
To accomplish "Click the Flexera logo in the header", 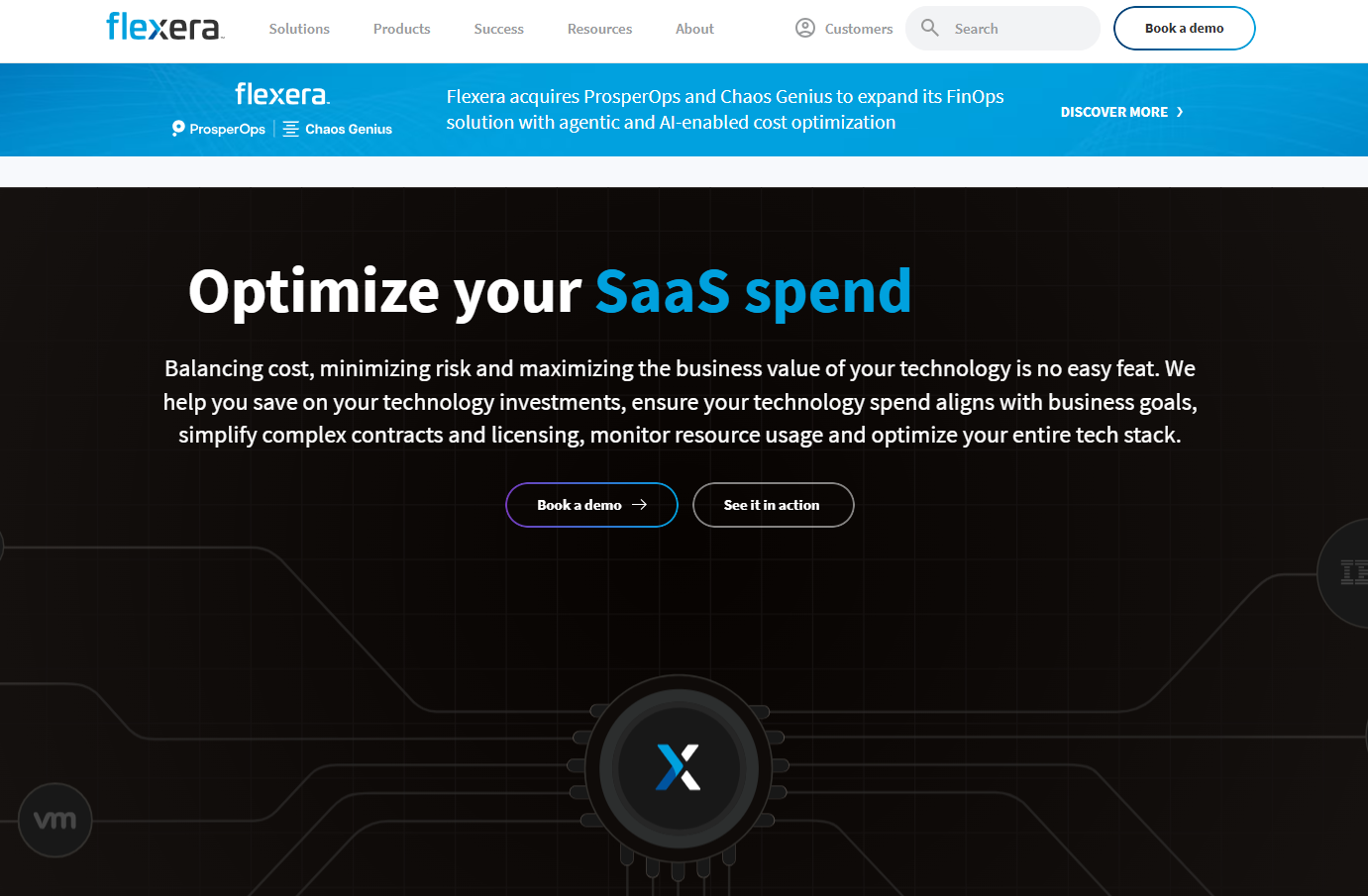I will pos(163,27).
